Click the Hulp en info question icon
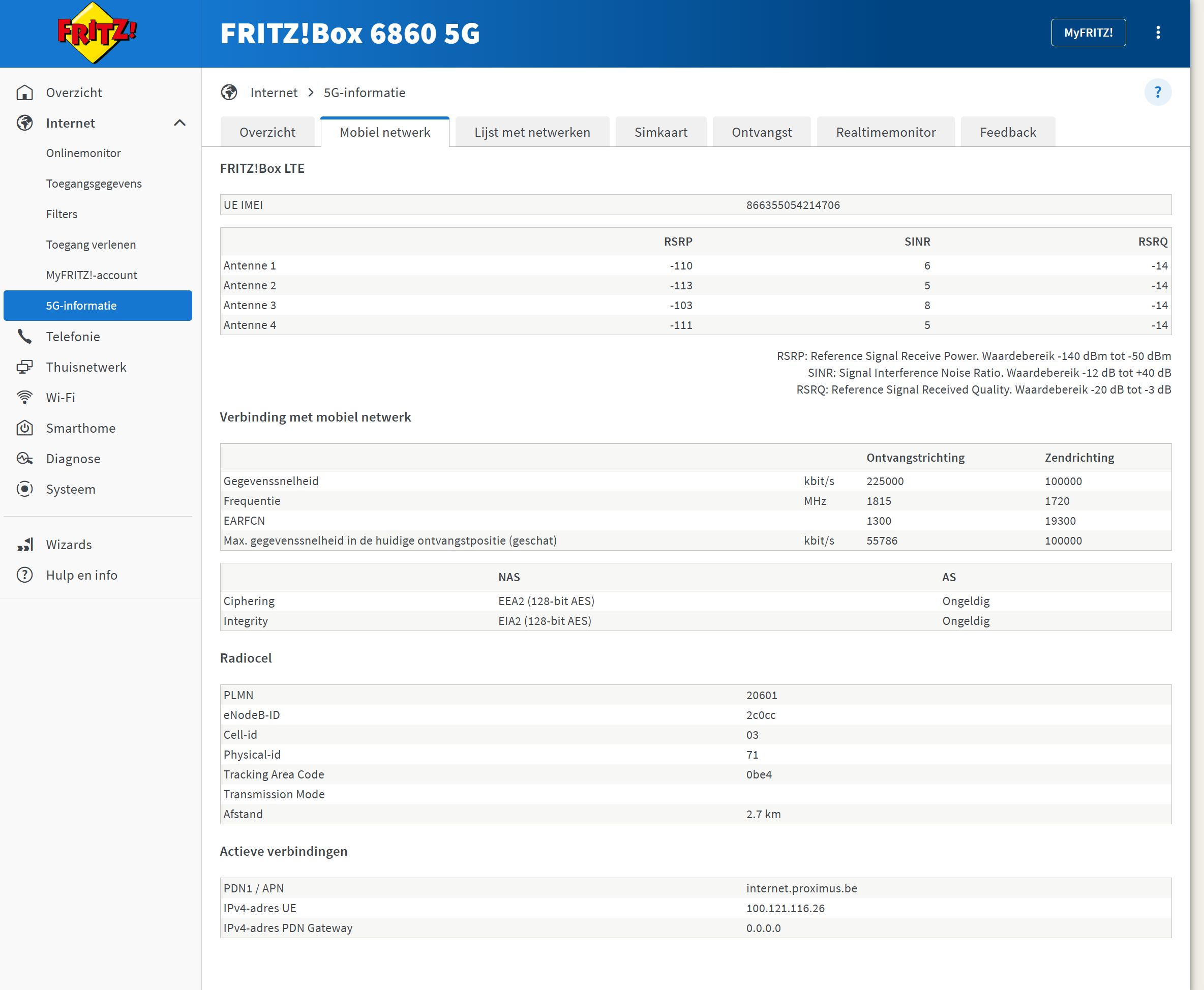Viewport: 1204px width, 990px height. tap(24, 575)
